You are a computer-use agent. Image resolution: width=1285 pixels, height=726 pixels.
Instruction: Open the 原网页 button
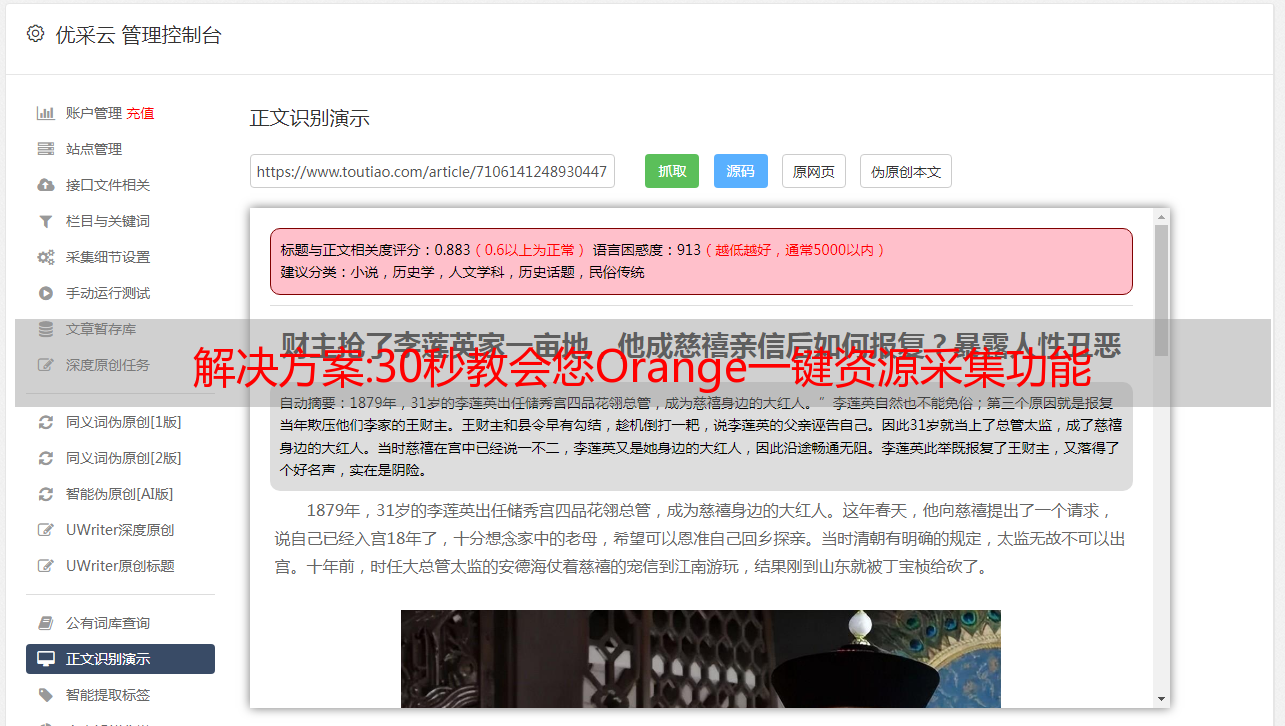click(x=814, y=171)
